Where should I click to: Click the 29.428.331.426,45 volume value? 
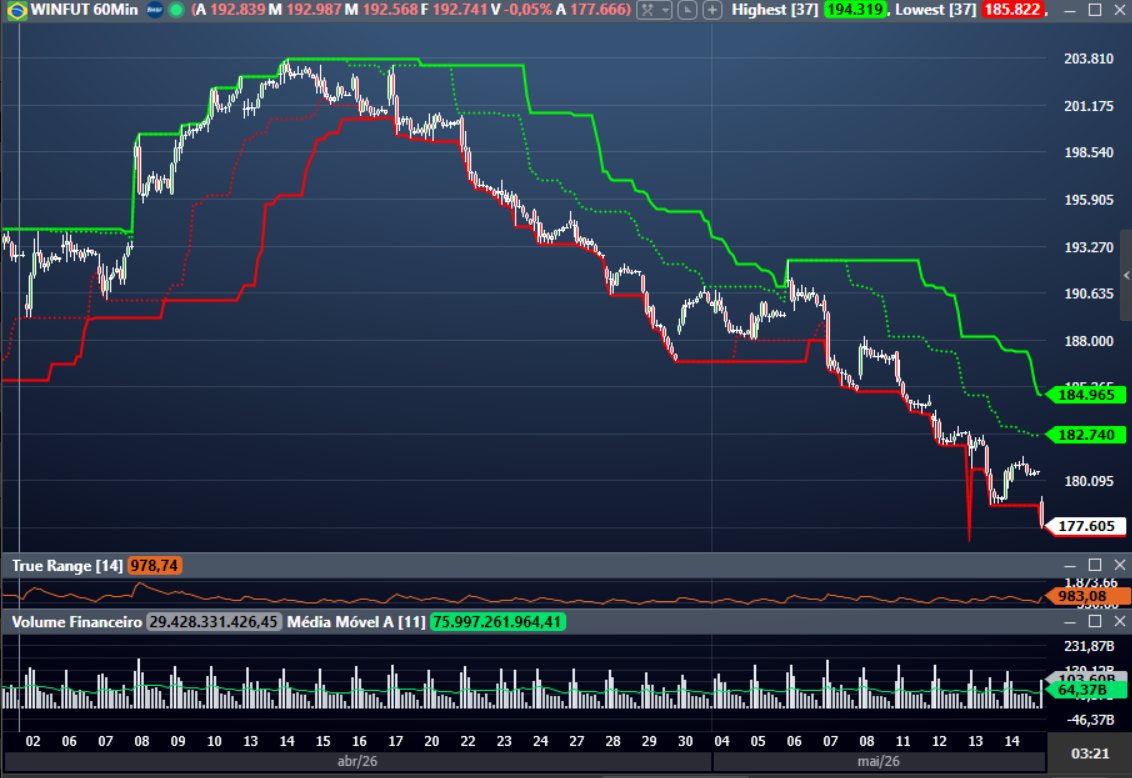point(213,622)
